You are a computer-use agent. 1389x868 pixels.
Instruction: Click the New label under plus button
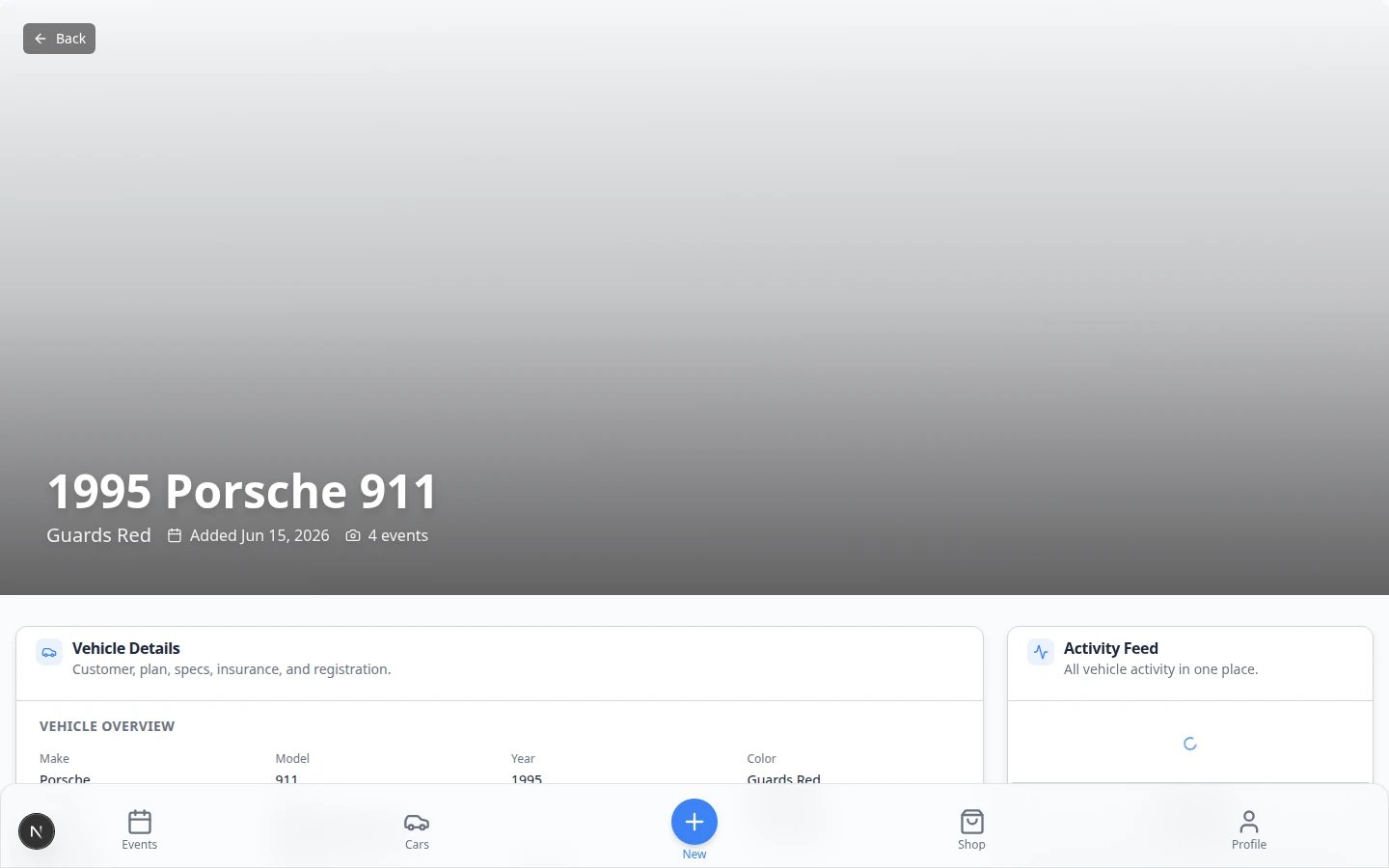[694, 854]
